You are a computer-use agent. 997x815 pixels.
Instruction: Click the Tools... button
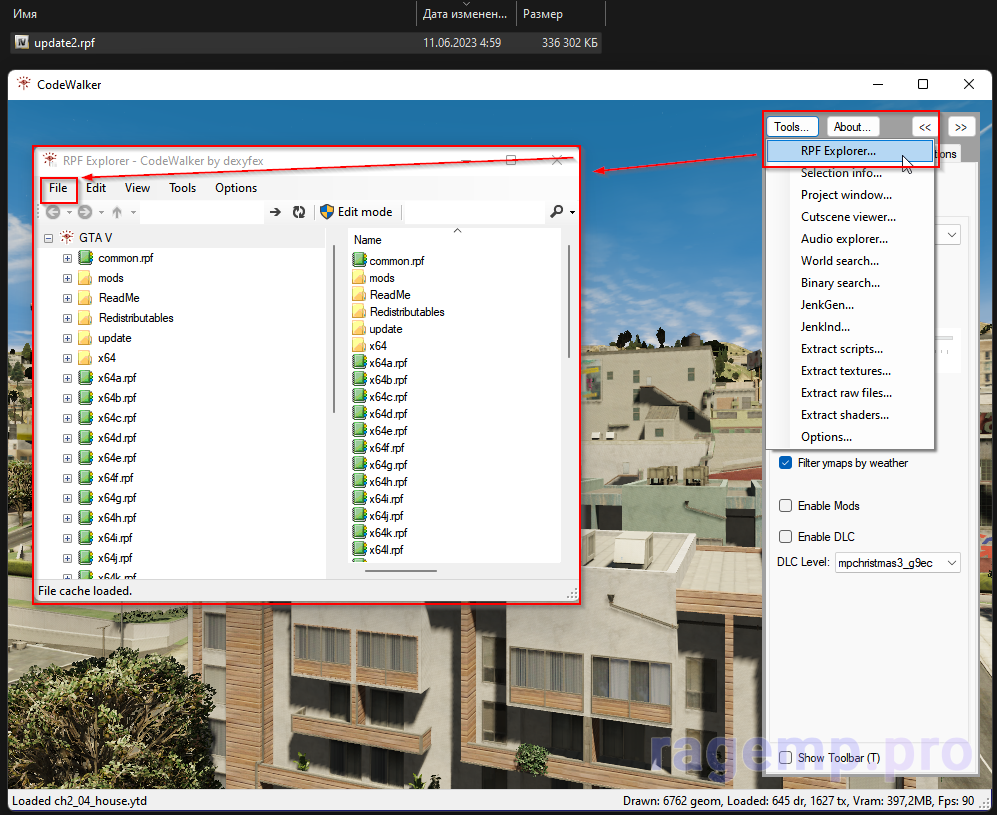(792, 127)
